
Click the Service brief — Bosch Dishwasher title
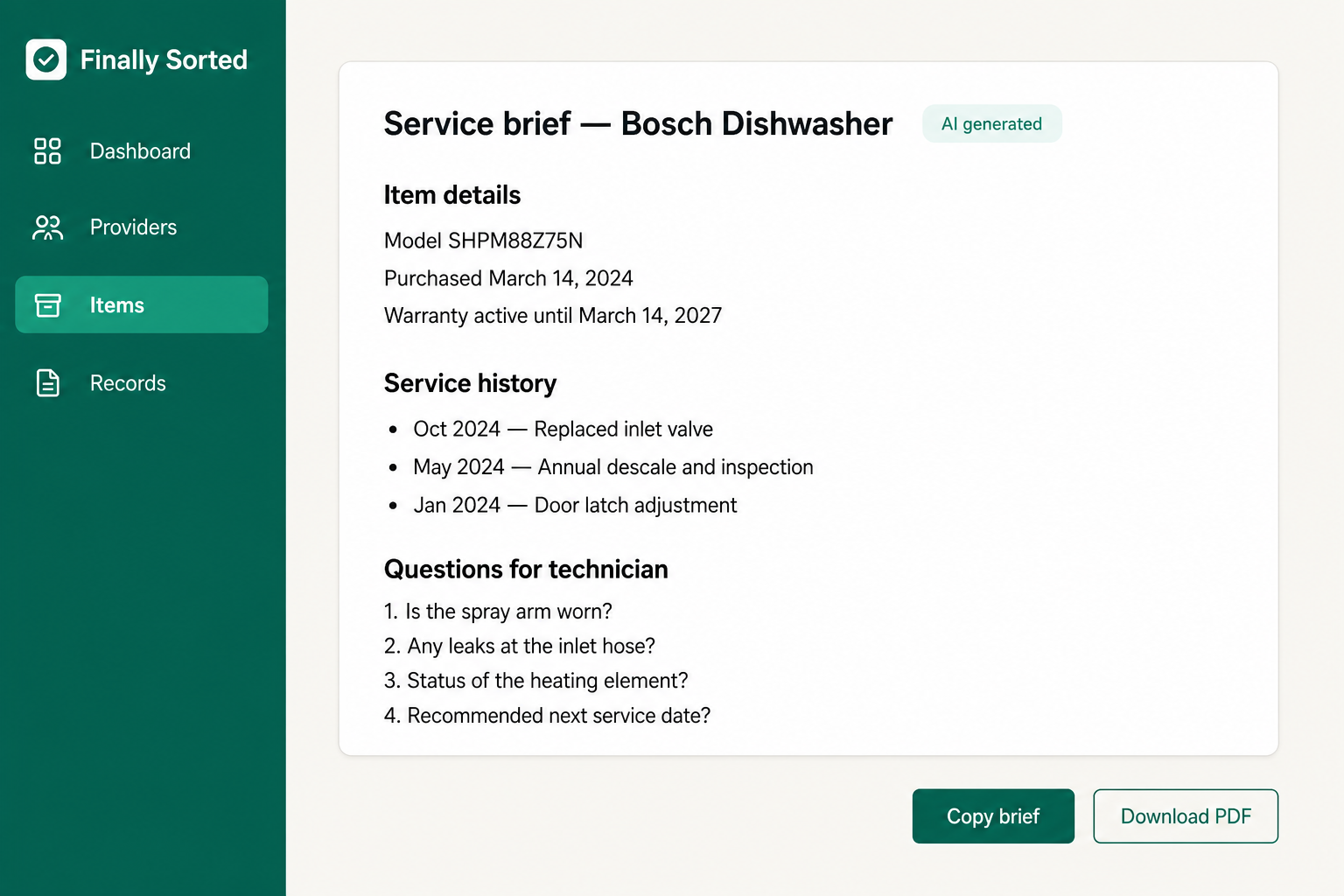[x=638, y=123]
